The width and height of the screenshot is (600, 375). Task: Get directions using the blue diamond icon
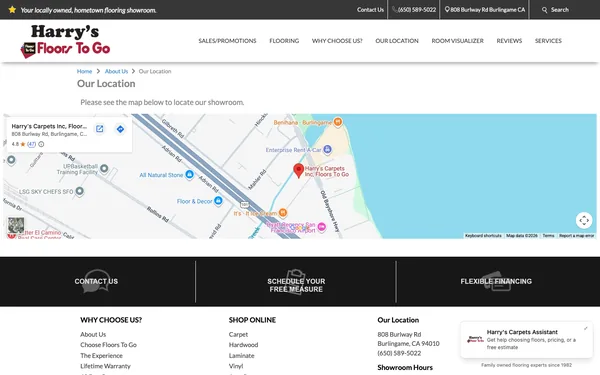[120, 129]
